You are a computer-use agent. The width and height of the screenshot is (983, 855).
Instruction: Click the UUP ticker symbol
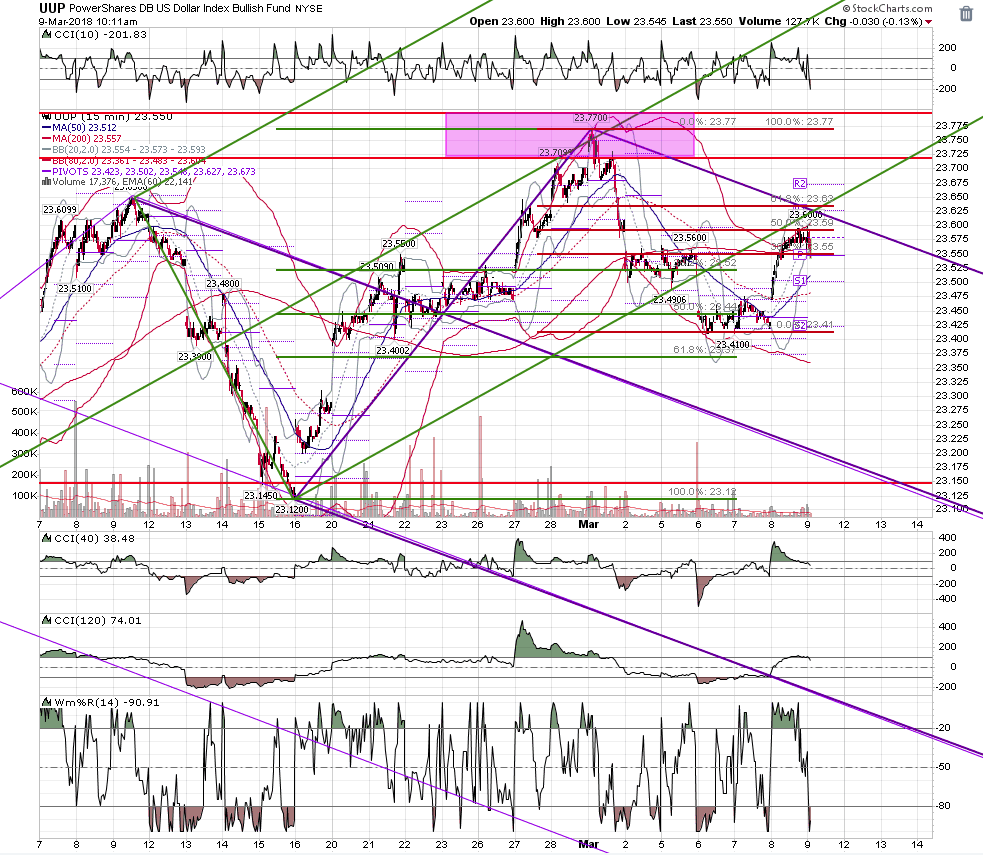pos(52,8)
